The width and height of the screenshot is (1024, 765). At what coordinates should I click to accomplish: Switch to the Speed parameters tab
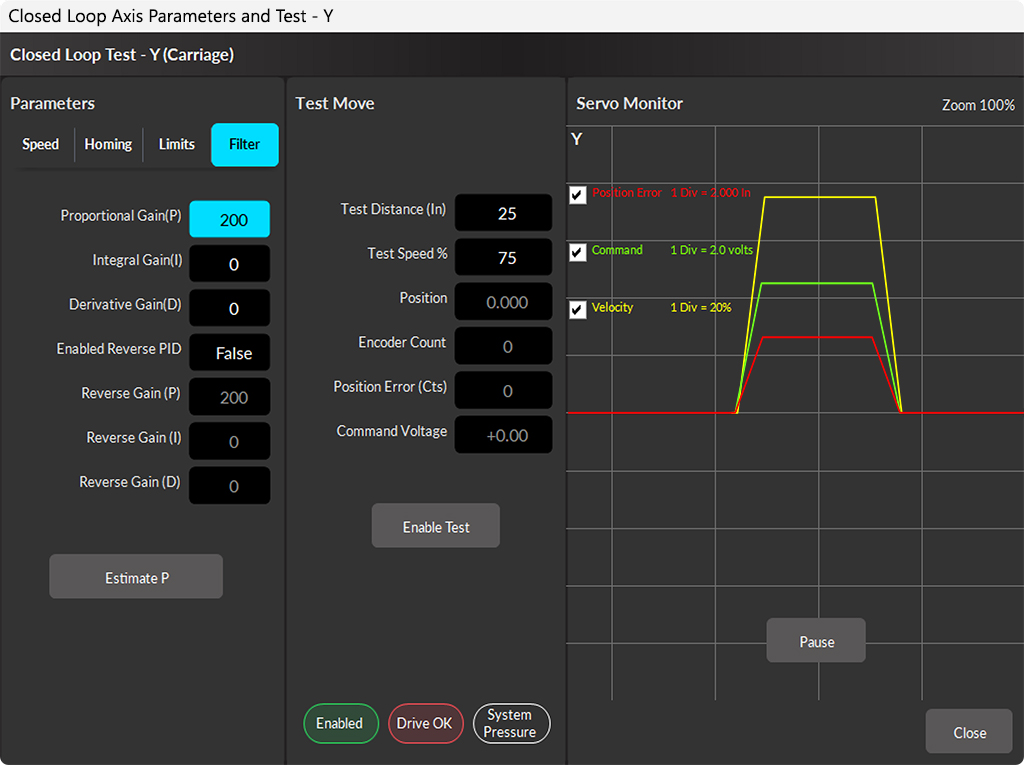point(40,144)
